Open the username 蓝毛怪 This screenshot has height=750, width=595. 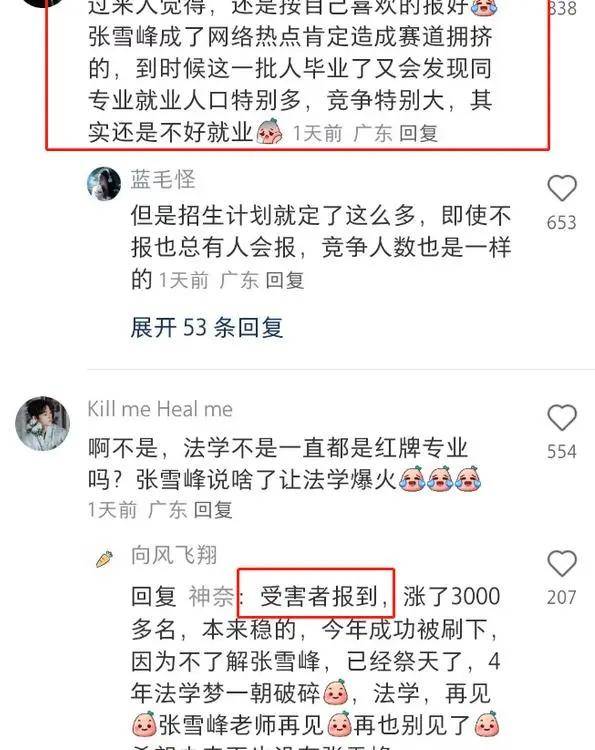tap(163, 180)
